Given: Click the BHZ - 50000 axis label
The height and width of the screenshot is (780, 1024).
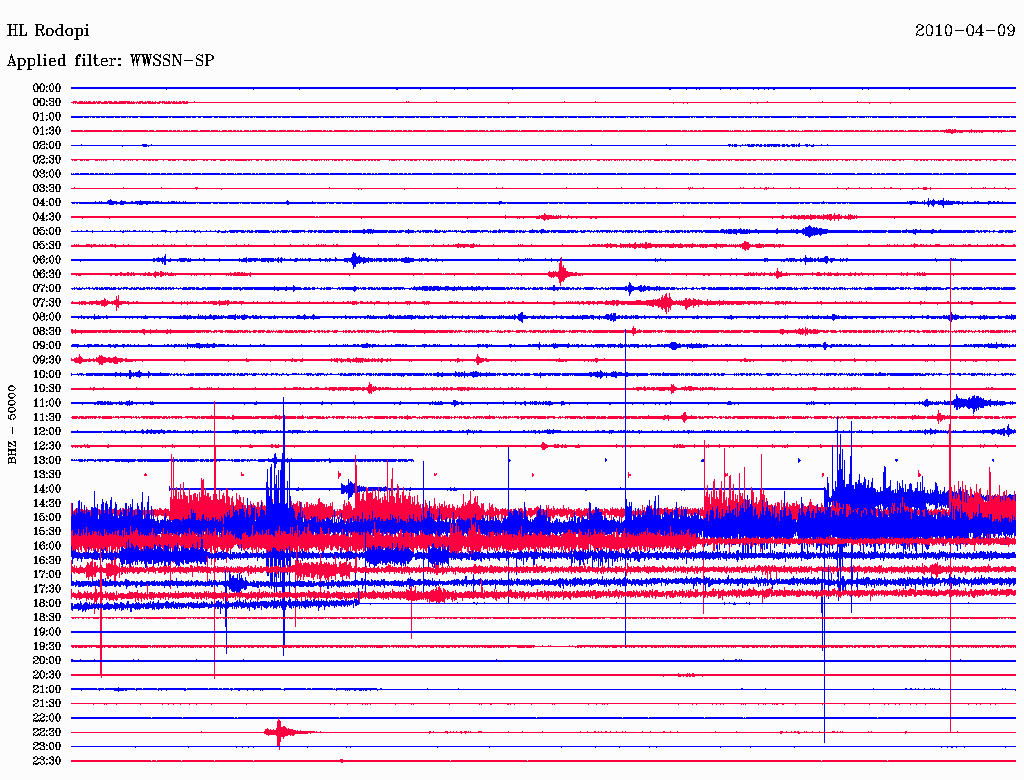Looking at the screenshot, I should (12, 425).
